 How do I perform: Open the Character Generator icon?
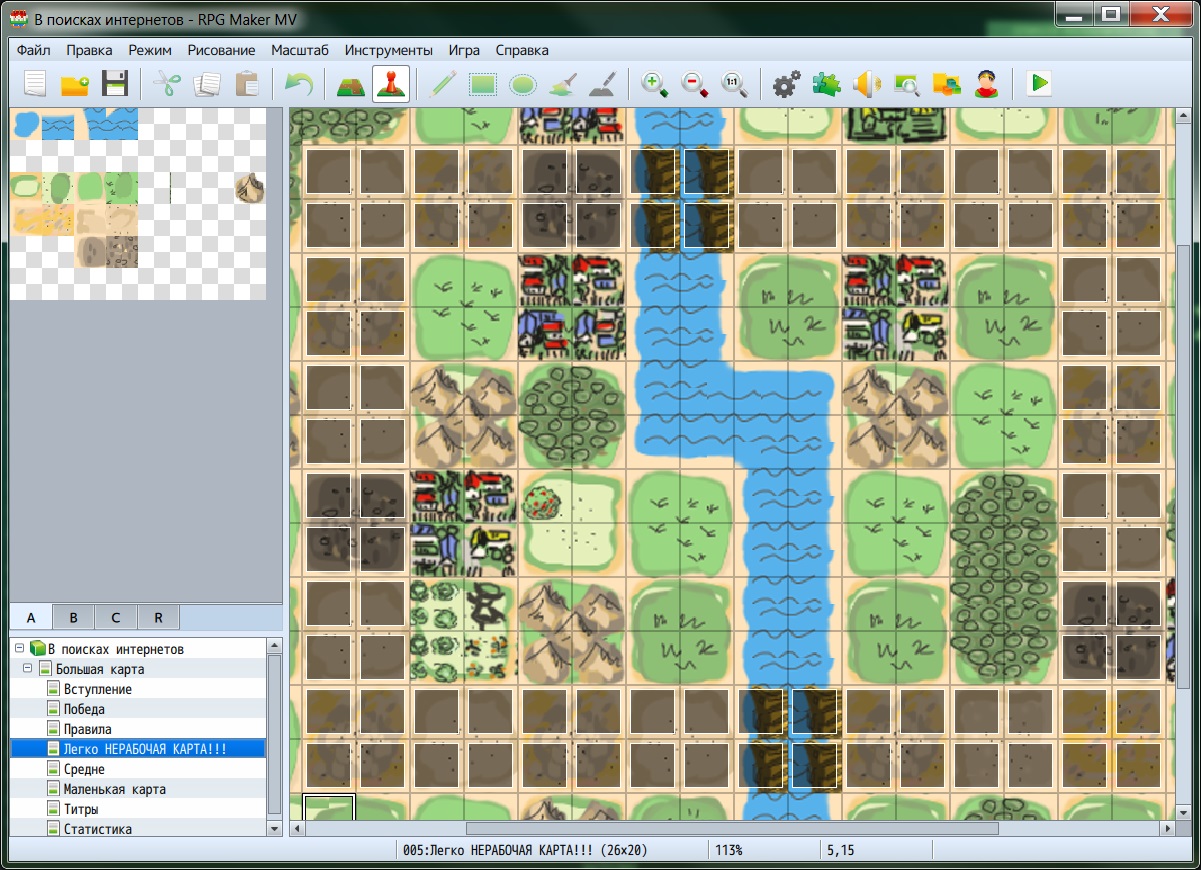coord(987,84)
